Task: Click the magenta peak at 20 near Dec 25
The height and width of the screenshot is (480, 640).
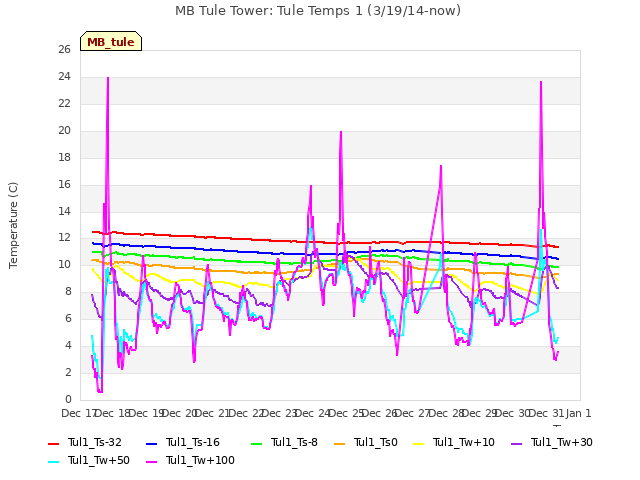Action: coord(341,133)
